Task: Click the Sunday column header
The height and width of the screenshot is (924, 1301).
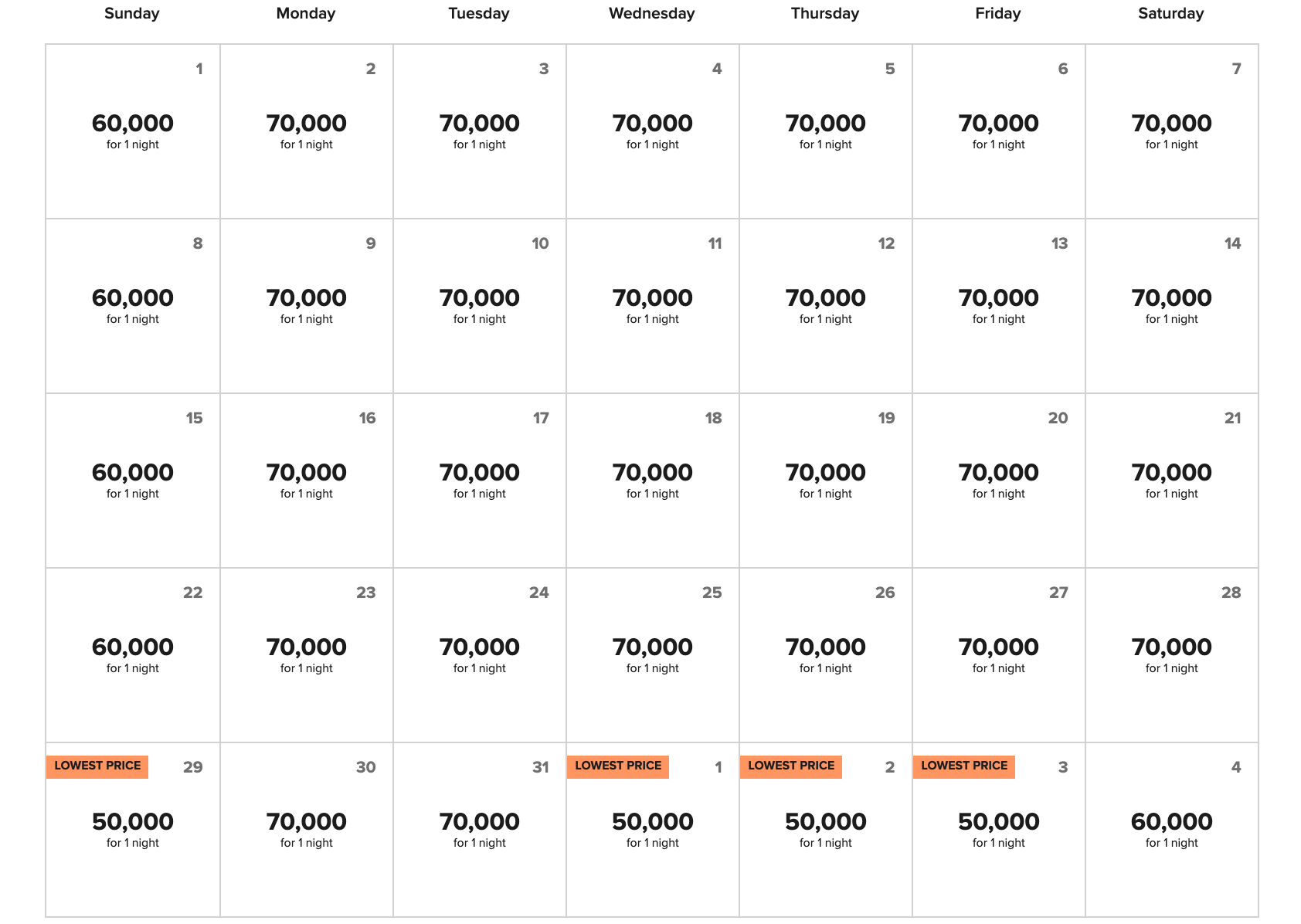Action: pos(131,12)
